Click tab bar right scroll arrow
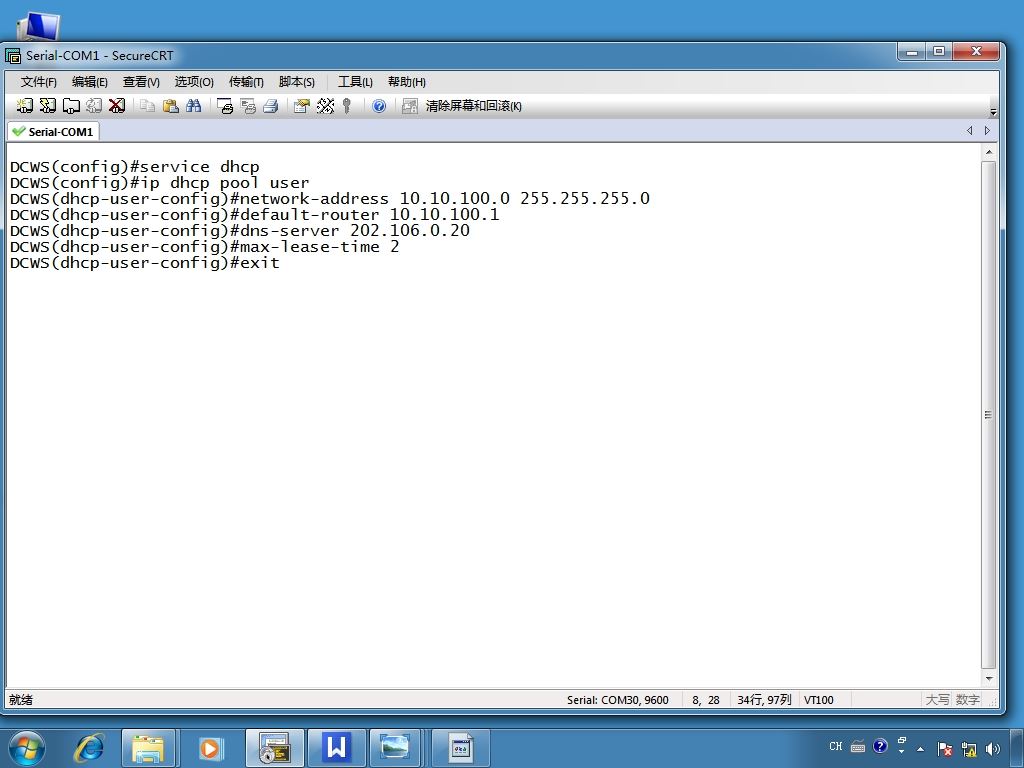Image resolution: width=1024 pixels, height=768 pixels. (987, 131)
